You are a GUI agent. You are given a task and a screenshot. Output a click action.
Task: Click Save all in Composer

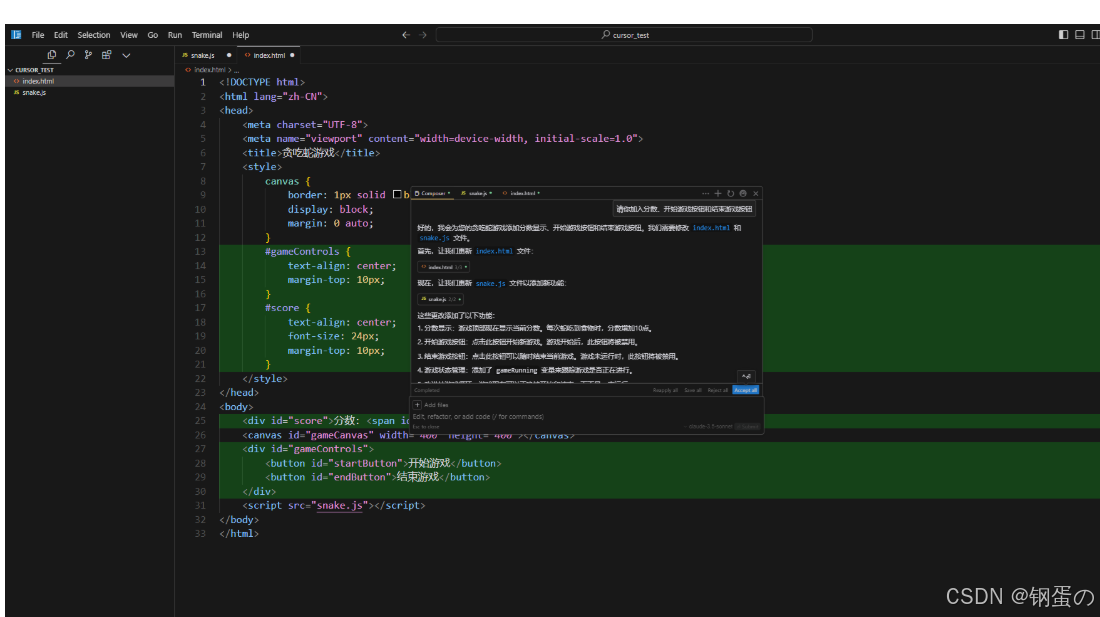[x=693, y=390]
